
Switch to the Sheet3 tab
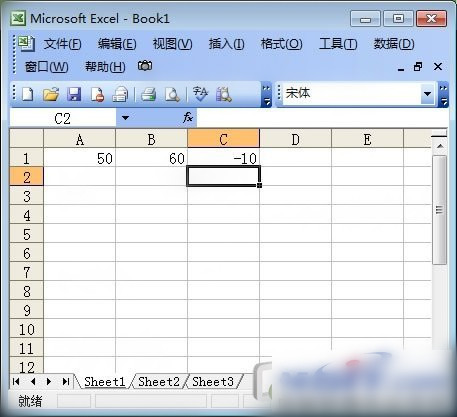click(x=213, y=382)
